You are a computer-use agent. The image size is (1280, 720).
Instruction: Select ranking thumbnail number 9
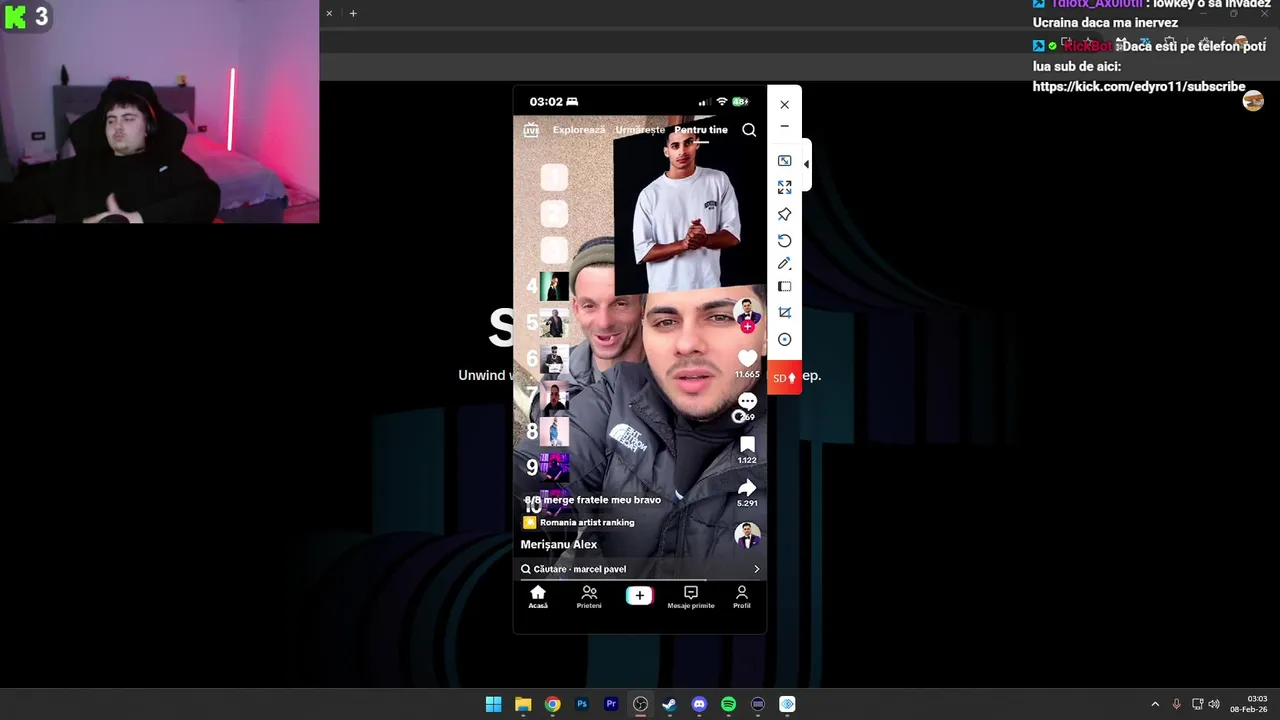pyautogui.click(x=554, y=467)
